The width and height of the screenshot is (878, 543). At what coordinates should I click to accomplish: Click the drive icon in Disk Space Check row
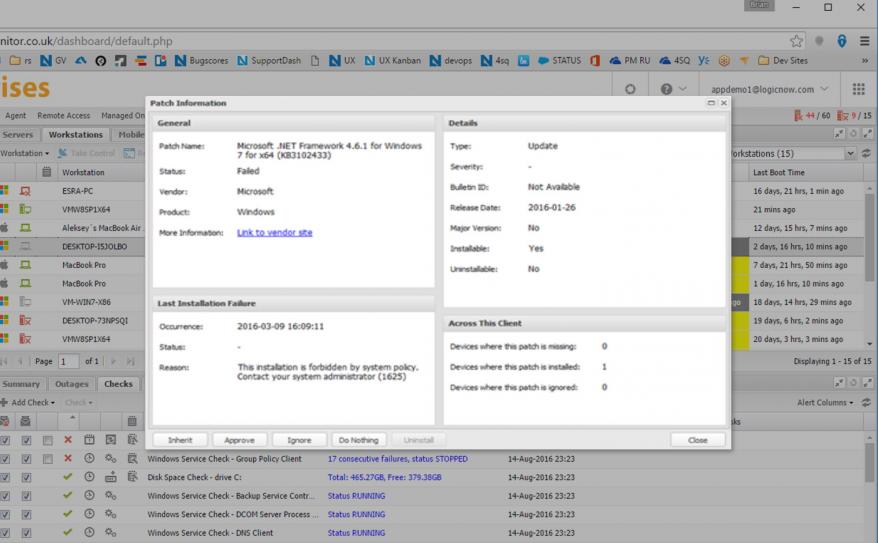(x=110, y=477)
